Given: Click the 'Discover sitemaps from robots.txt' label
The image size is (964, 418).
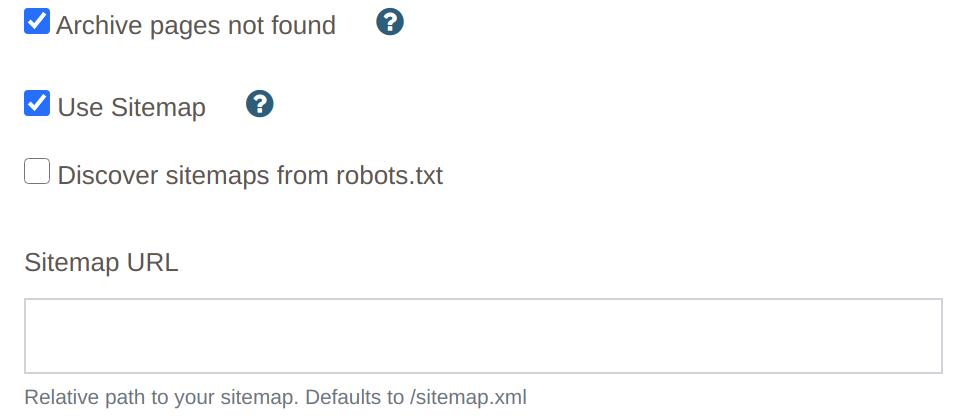Looking at the screenshot, I should tap(250, 175).
